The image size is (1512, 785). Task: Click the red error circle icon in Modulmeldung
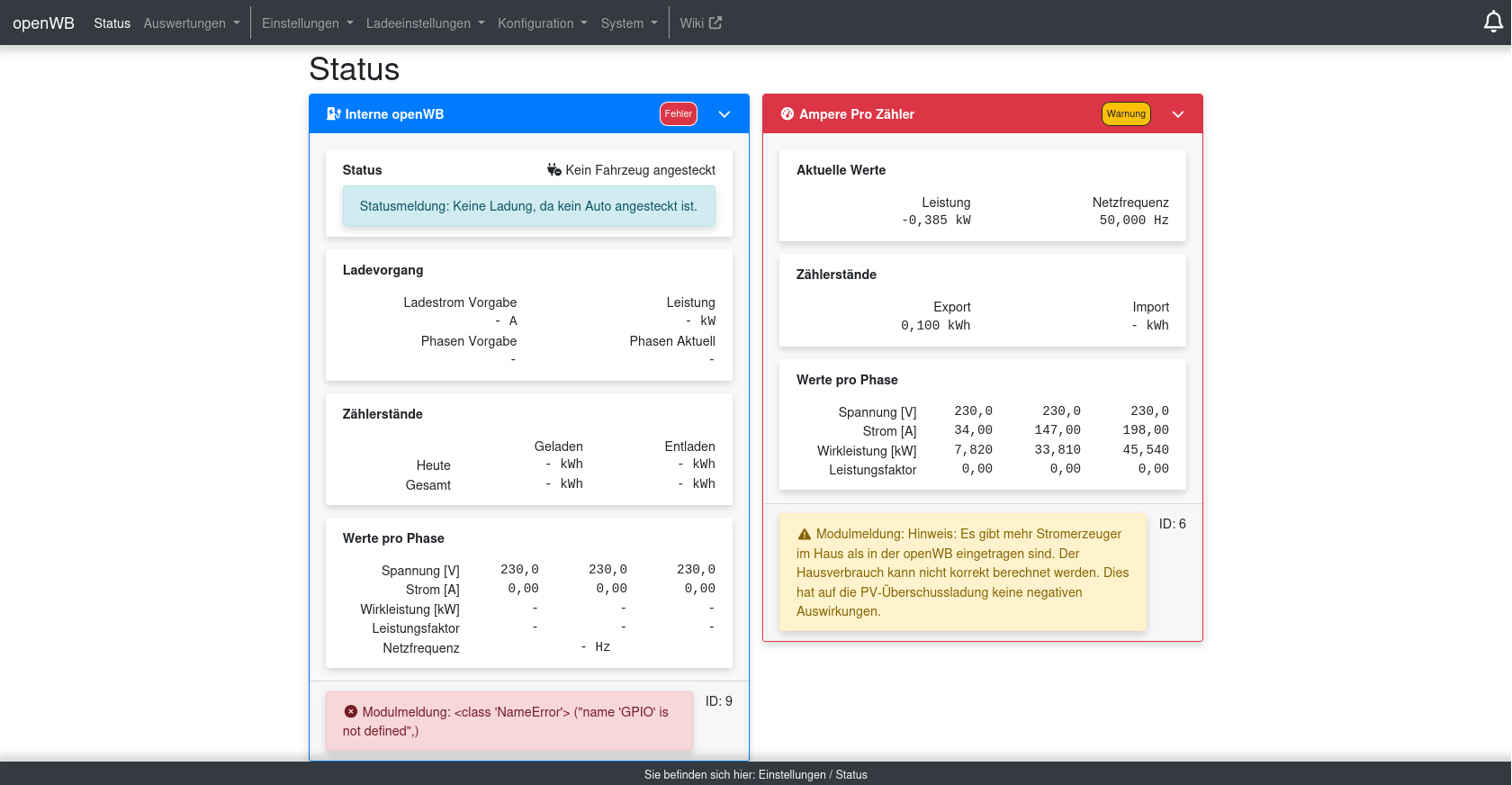tap(351, 711)
